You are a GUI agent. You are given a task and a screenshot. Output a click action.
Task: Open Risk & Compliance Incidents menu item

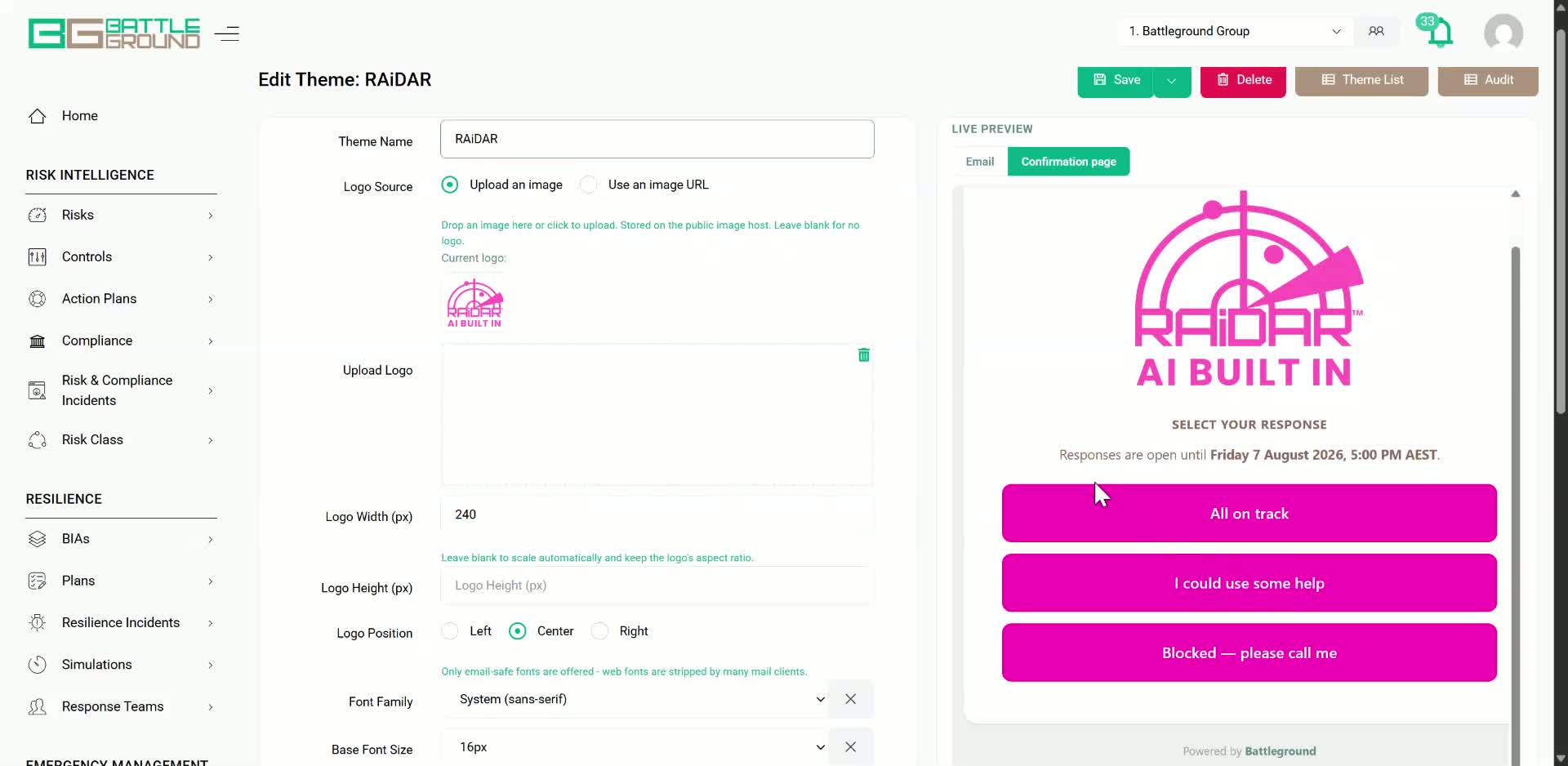pos(118,390)
